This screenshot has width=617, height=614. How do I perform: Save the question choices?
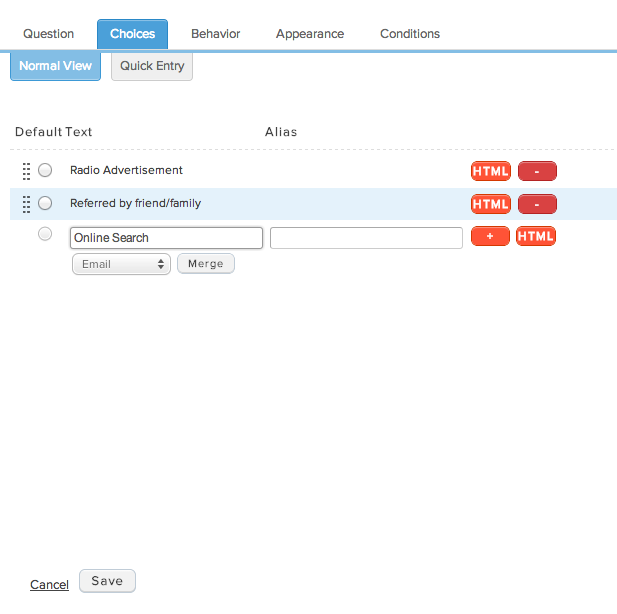tap(107, 581)
